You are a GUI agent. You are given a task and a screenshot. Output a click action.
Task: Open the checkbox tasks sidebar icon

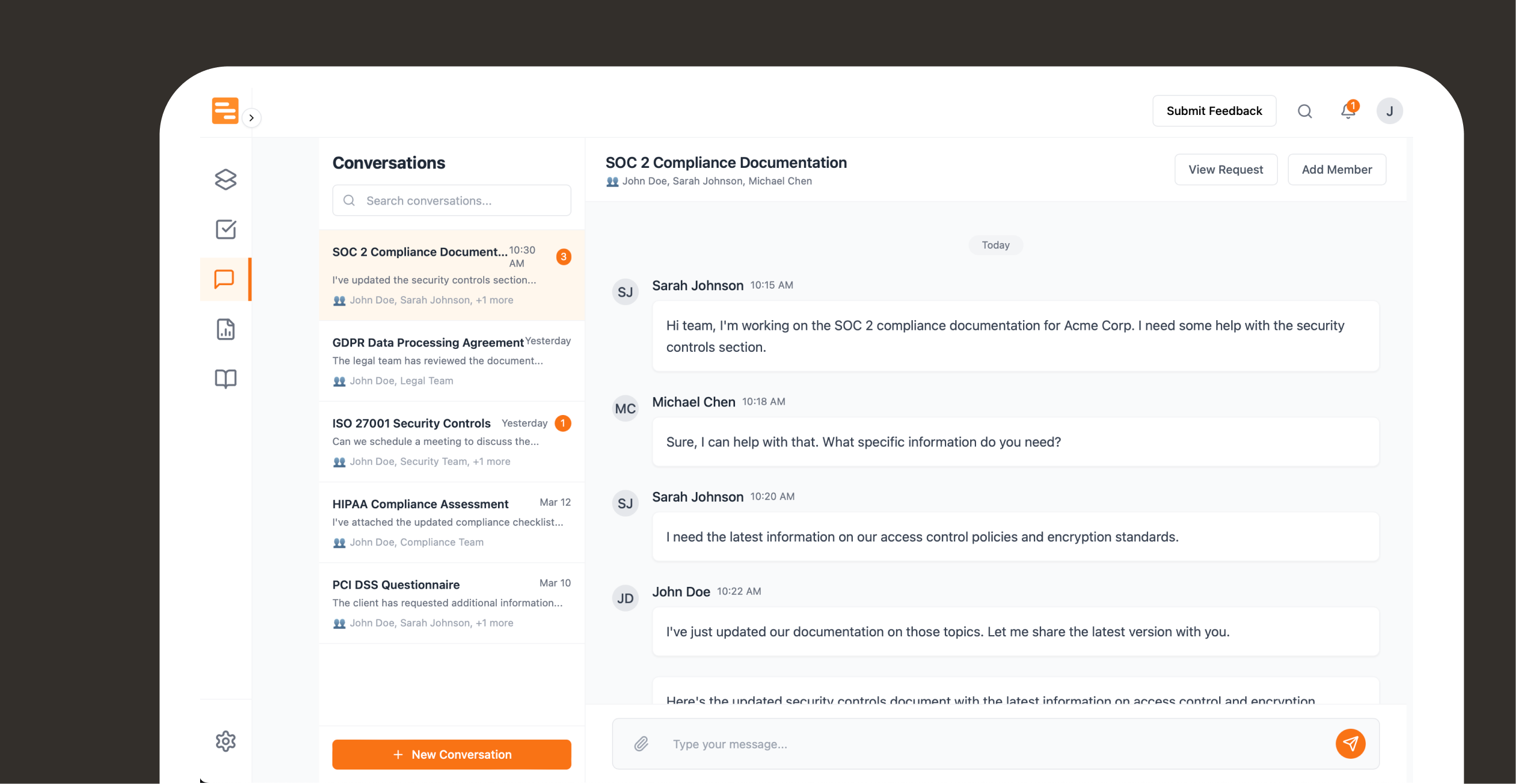tap(225, 229)
